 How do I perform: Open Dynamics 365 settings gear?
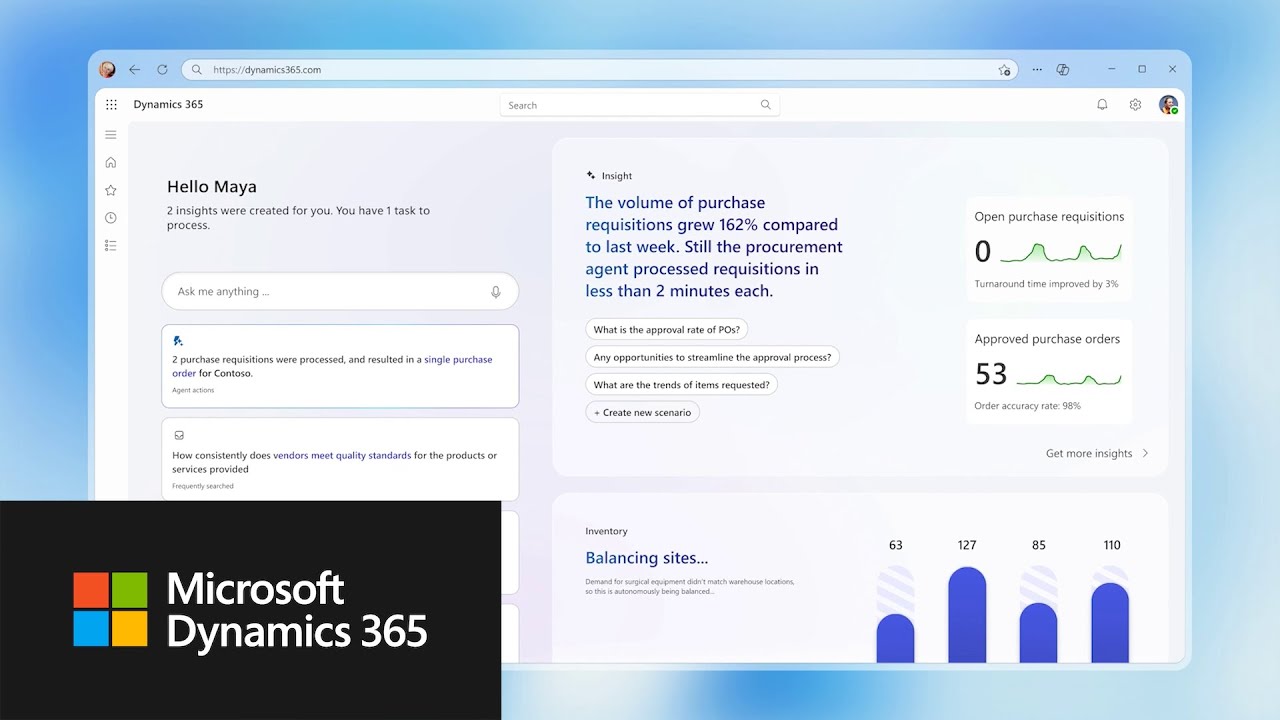(x=1135, y=104)
